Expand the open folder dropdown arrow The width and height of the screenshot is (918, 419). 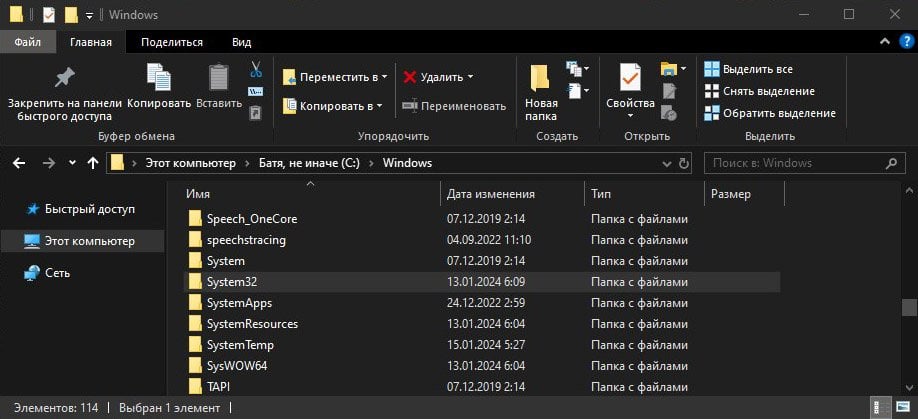point(683,69)
